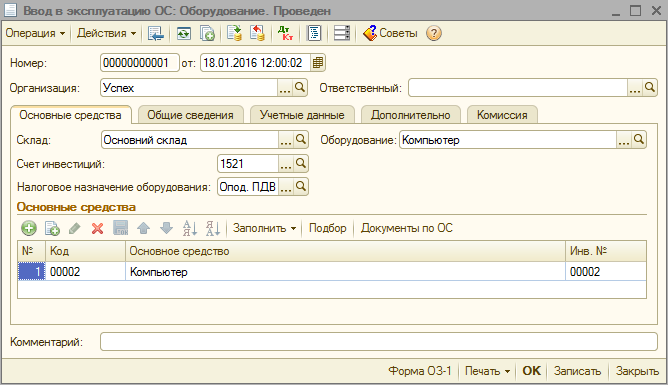This screenshot has height=385, width=668.
Task: Click the Код cell 00002
Action: pyautogui.click(x=86, y=272)
